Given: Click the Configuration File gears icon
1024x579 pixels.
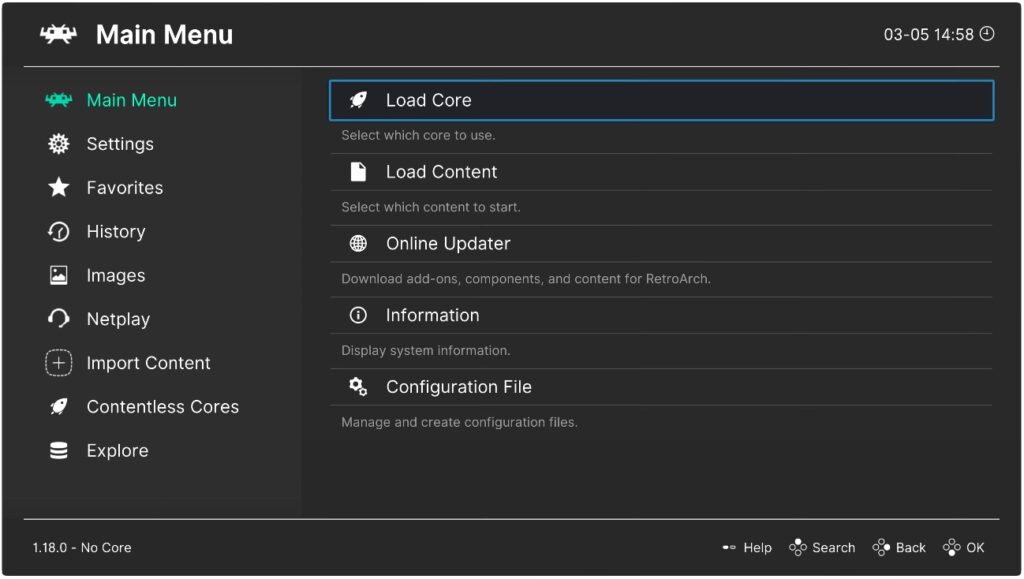Looking at the screenshot, I should coord(358,386).
